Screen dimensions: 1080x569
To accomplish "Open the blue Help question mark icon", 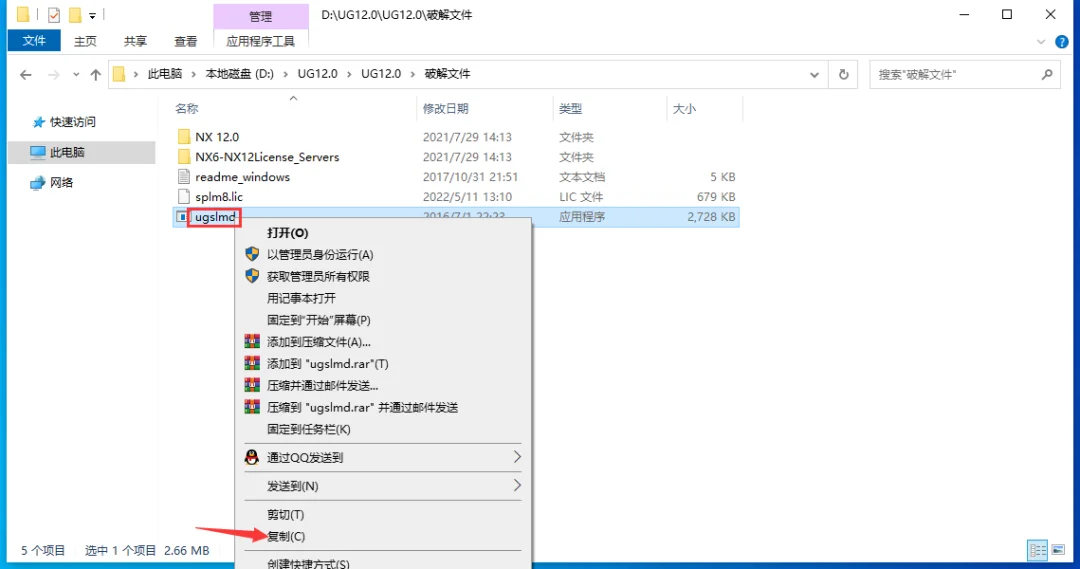I will pyautogui.click(x=1062, y=42).
